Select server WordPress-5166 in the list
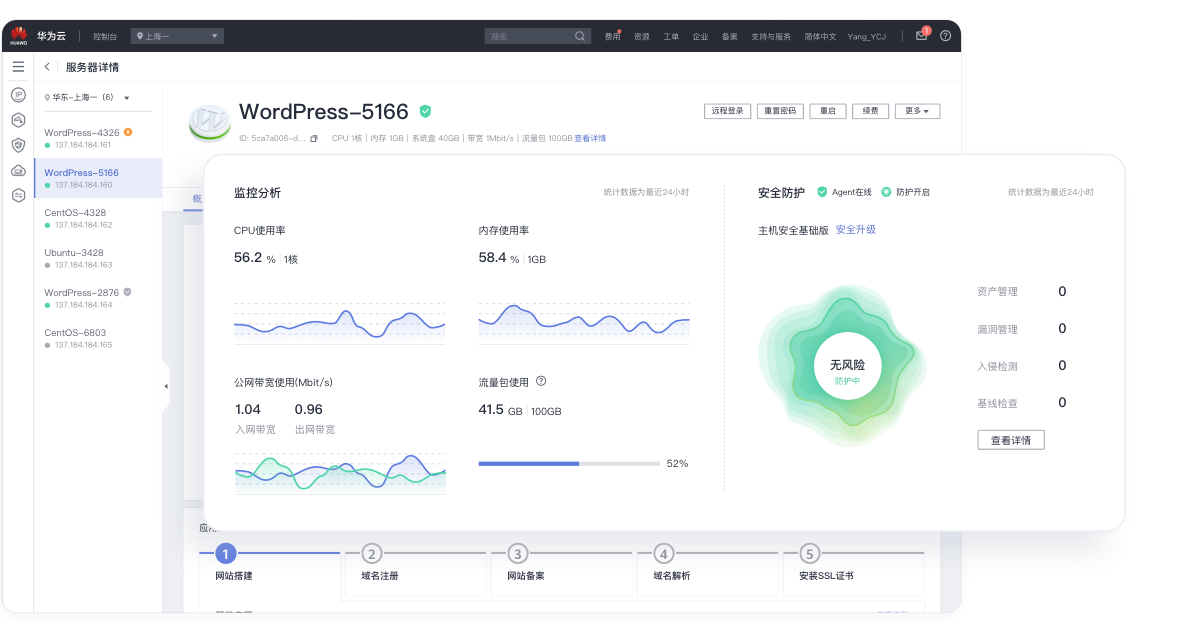Screen dimensions: 1202x640 98,178
